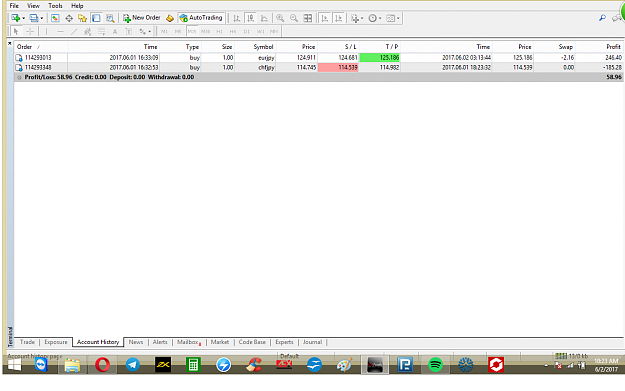Open the Journal tab

[x=312, y=342]
